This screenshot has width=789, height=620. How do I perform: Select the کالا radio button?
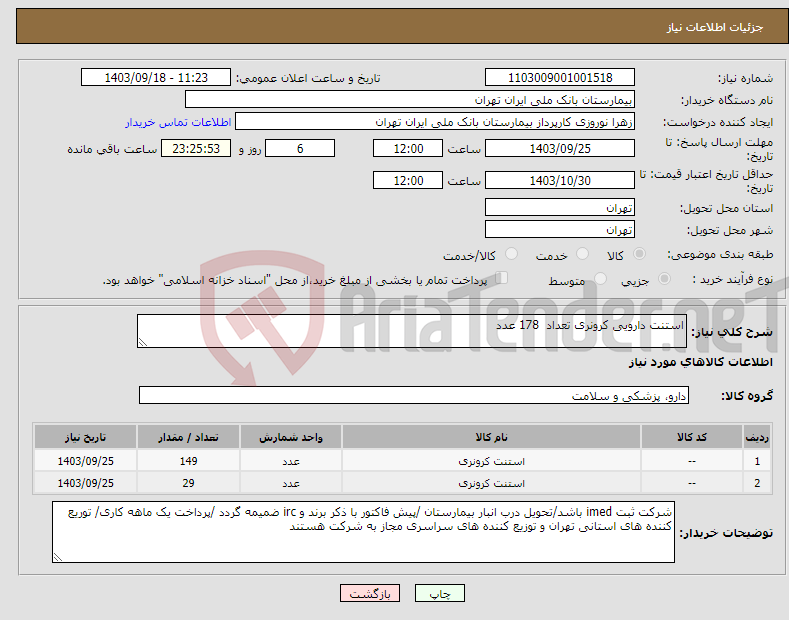coord(639,254)
